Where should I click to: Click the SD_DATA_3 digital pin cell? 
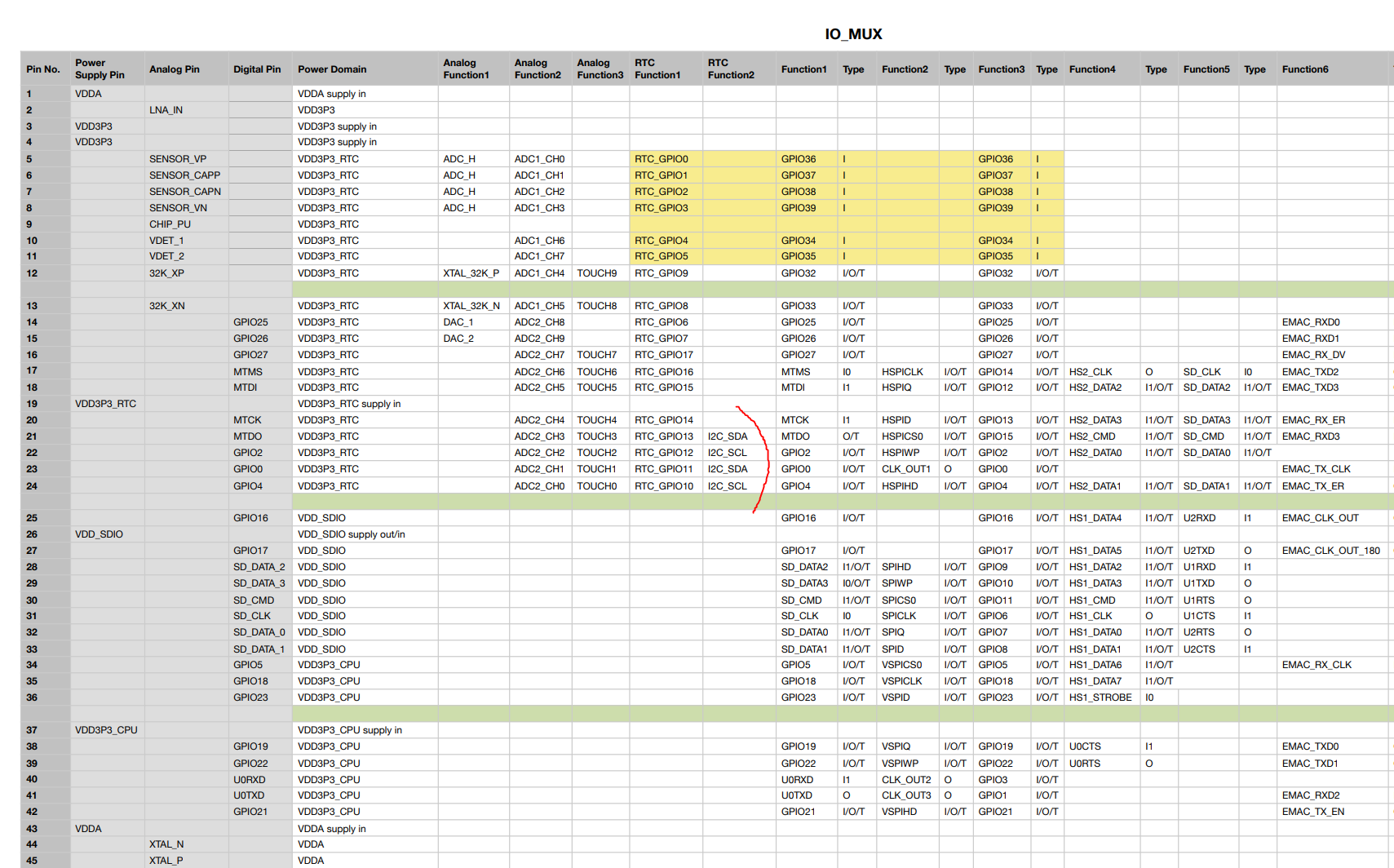[259, 583]
